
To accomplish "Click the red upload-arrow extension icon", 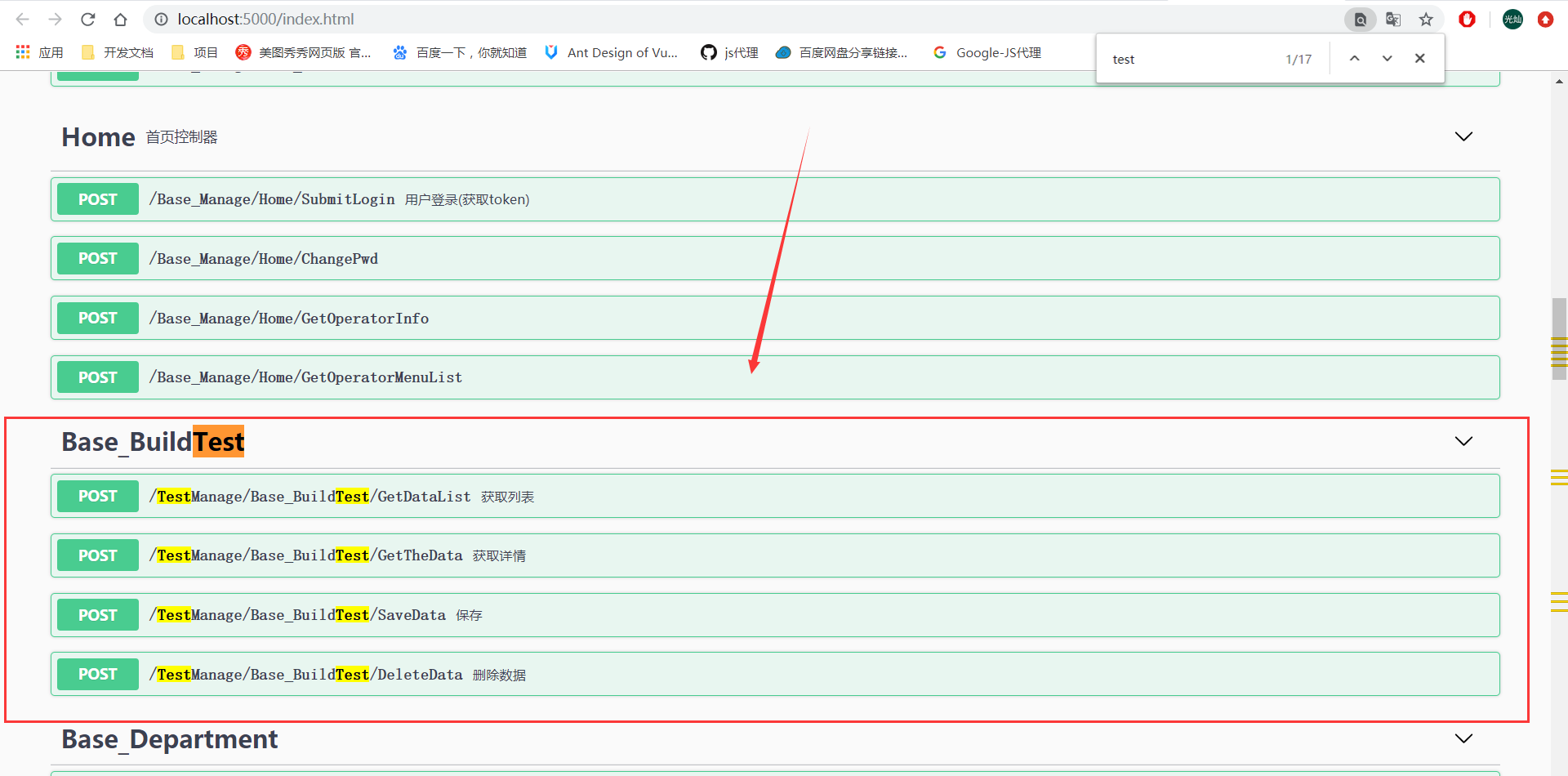I will click(x=1545, y=19).
